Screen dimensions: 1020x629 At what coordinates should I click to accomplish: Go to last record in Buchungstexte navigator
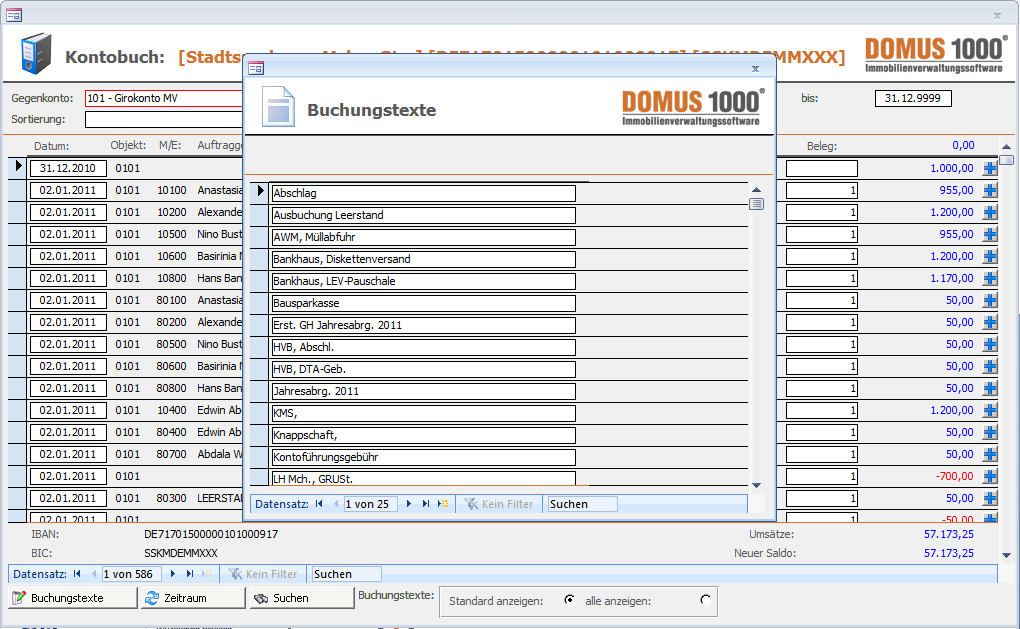coord(426,503)
